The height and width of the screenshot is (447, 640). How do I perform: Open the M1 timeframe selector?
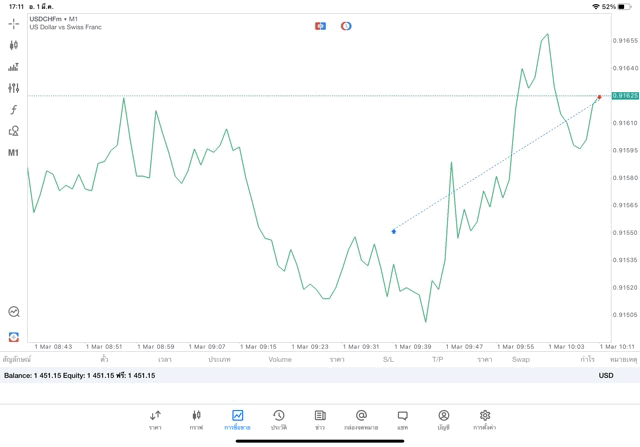click(14, 153)
